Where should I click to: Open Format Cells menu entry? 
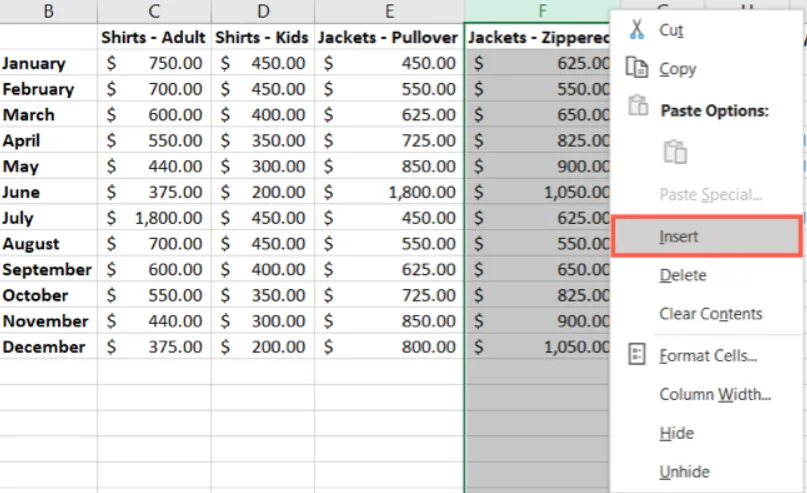point(706,356)
